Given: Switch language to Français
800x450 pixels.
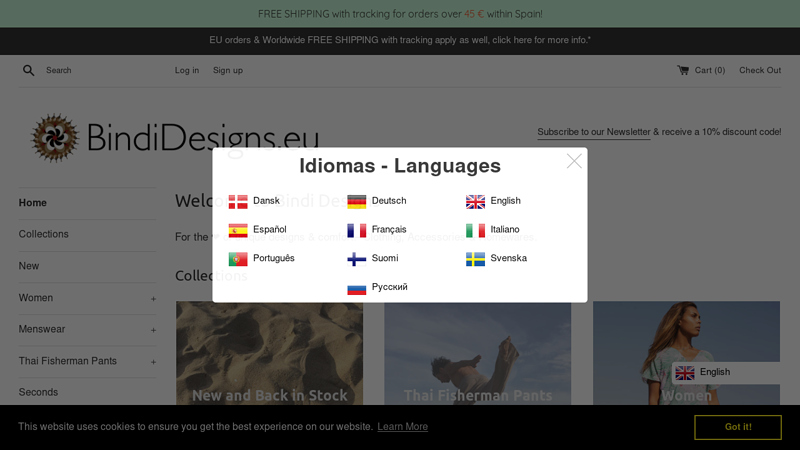Looking at the screenshot, I should 389,230.
